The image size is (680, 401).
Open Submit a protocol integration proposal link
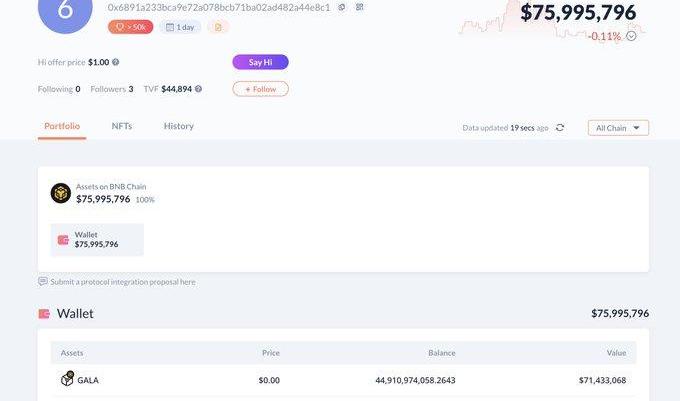(123, 282)
